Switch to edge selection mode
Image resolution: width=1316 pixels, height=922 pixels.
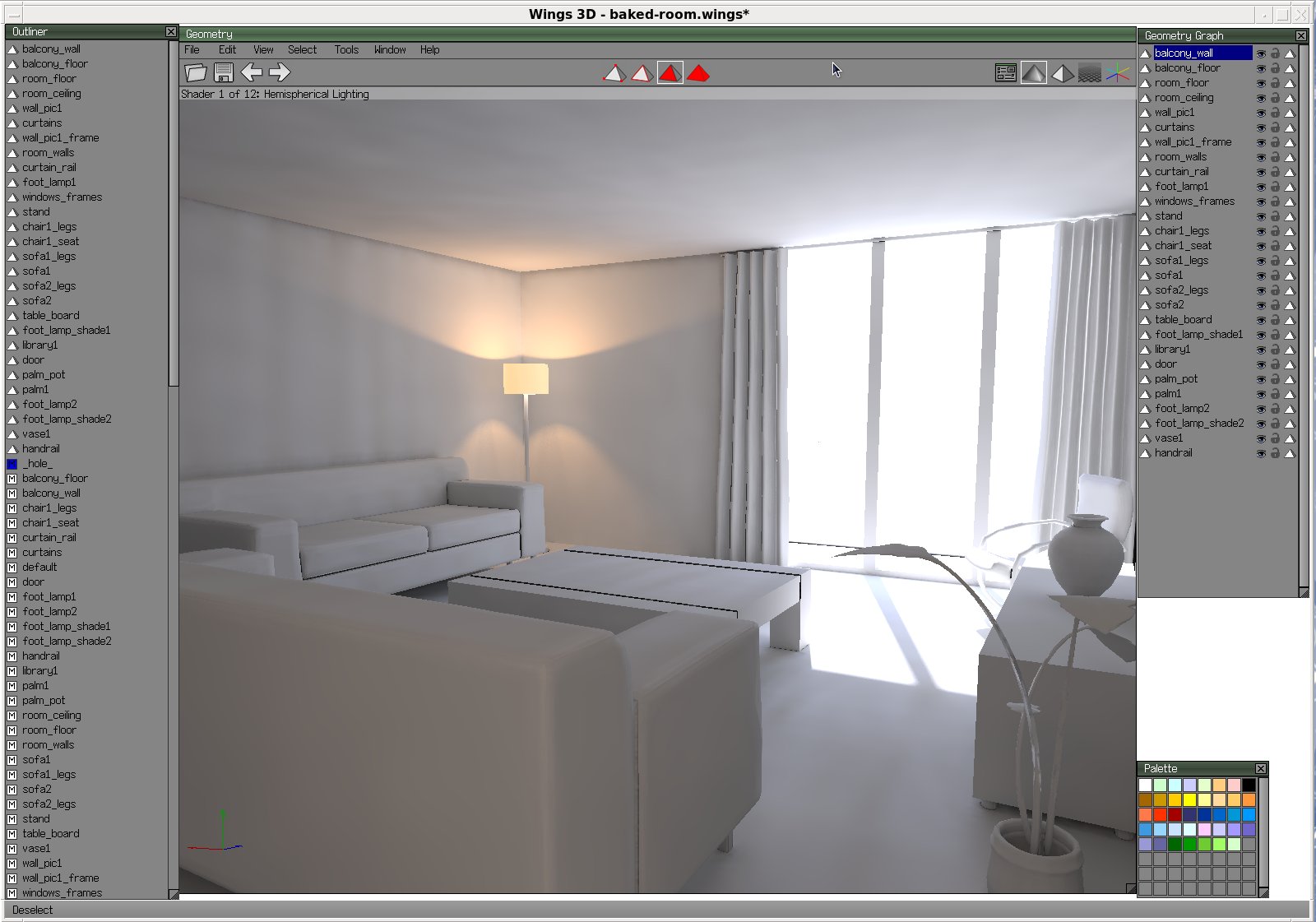tap(642, 73)
